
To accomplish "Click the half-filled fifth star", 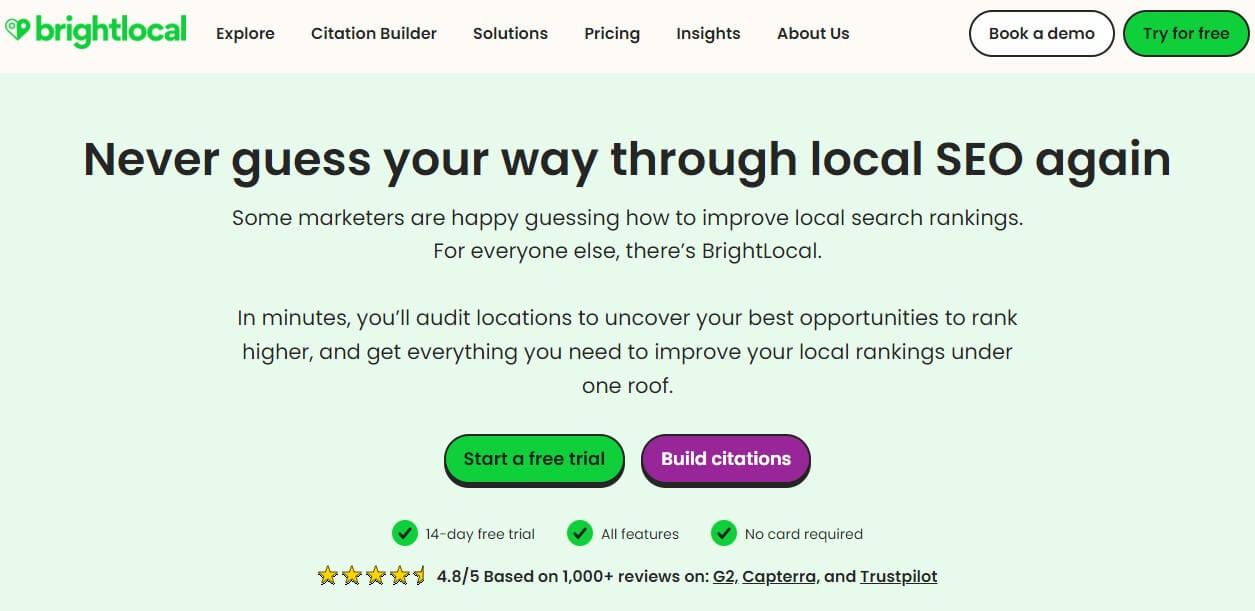I will [418, 576].
